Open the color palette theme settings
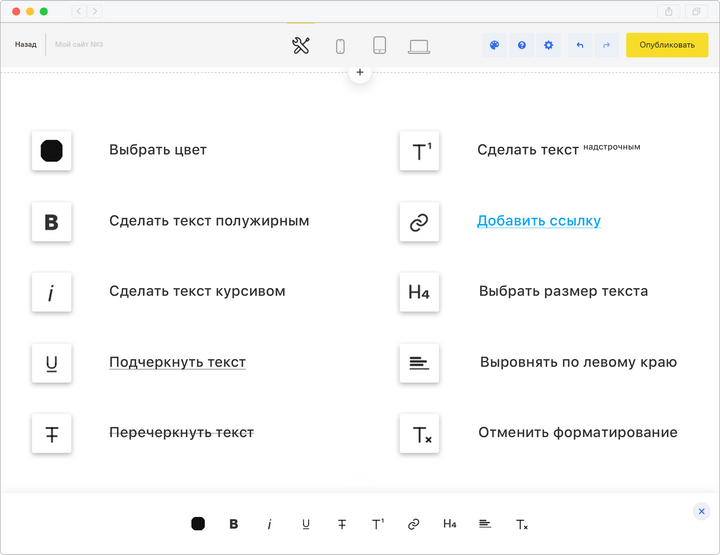720x555 pixels. point(494,45)
